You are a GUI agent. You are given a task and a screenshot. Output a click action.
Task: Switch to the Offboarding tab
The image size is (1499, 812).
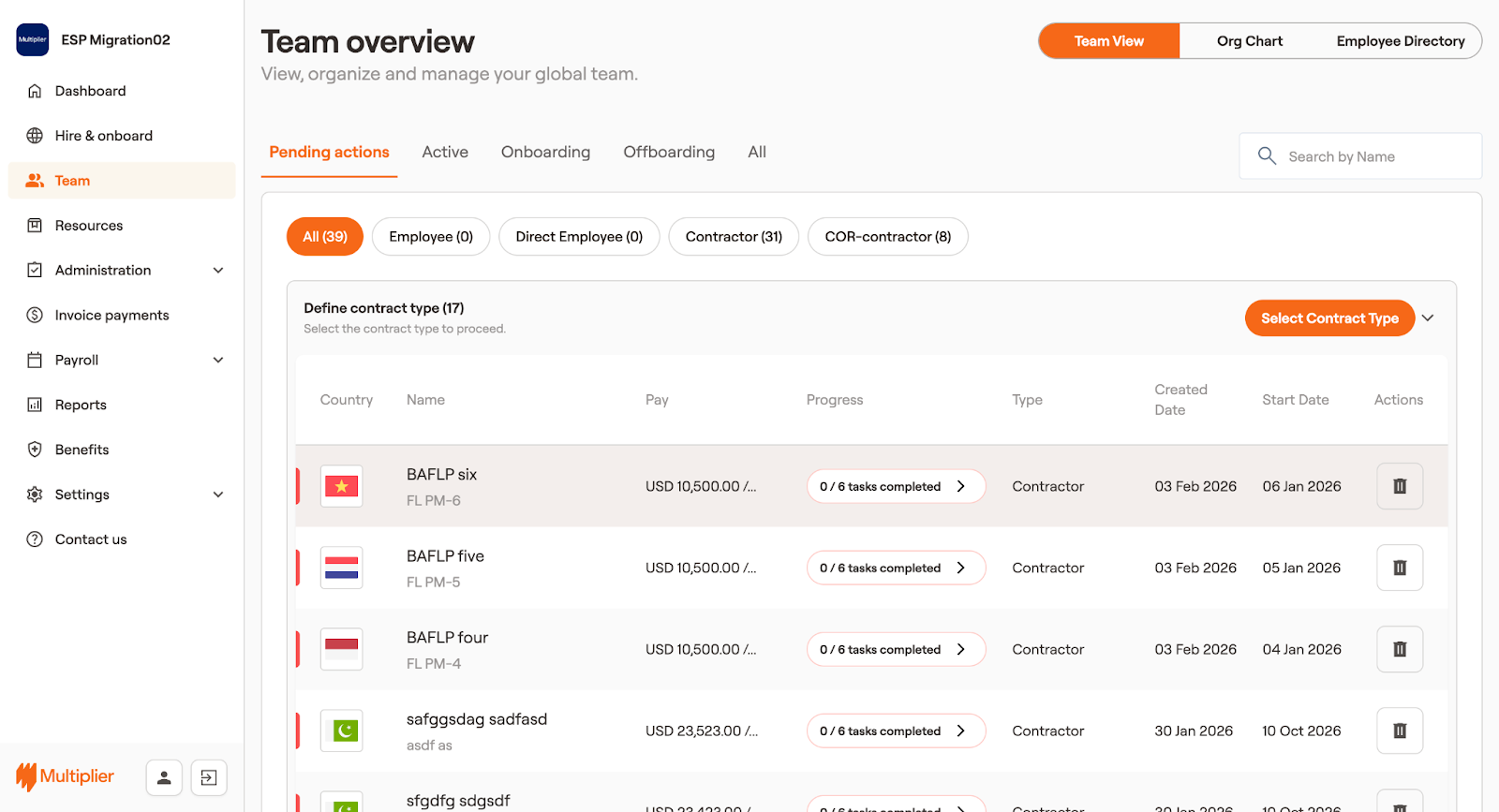click(668, 152)
